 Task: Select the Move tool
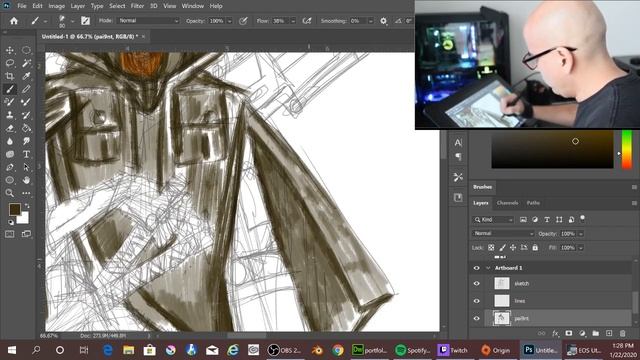pos(10,50)
